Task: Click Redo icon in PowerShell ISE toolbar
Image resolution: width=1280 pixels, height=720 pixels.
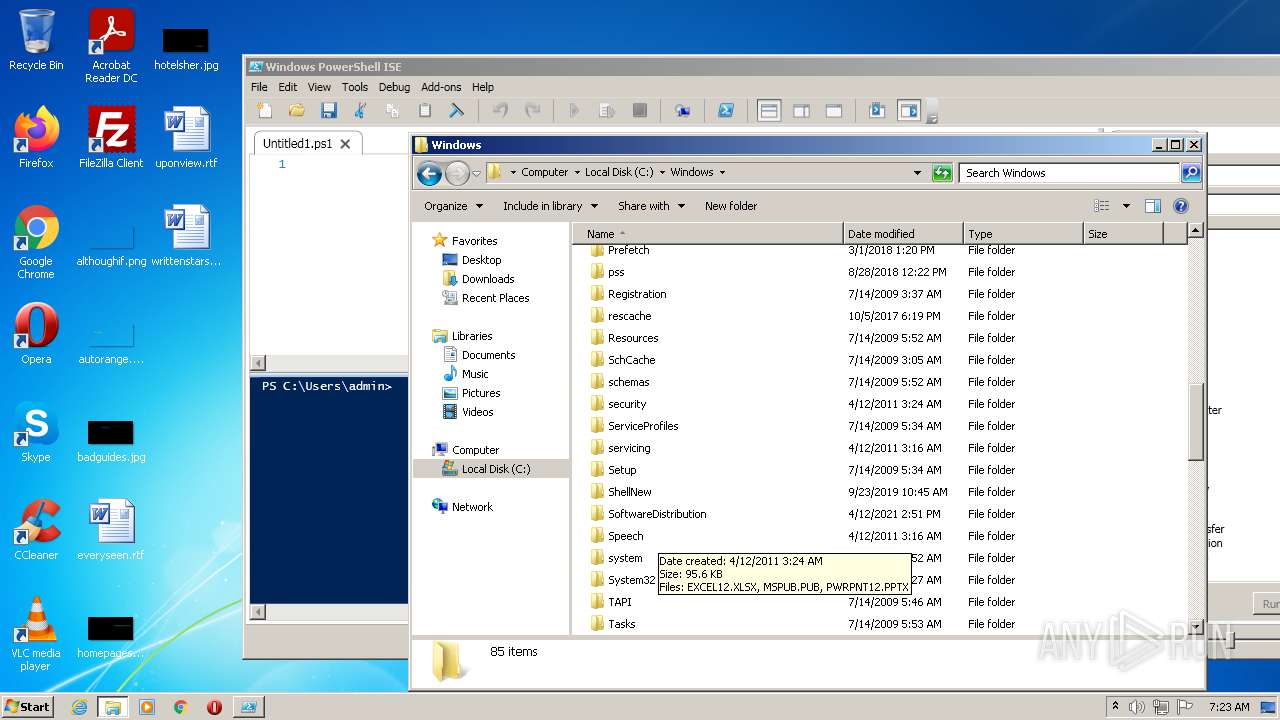Action: (x=532, y=111)
